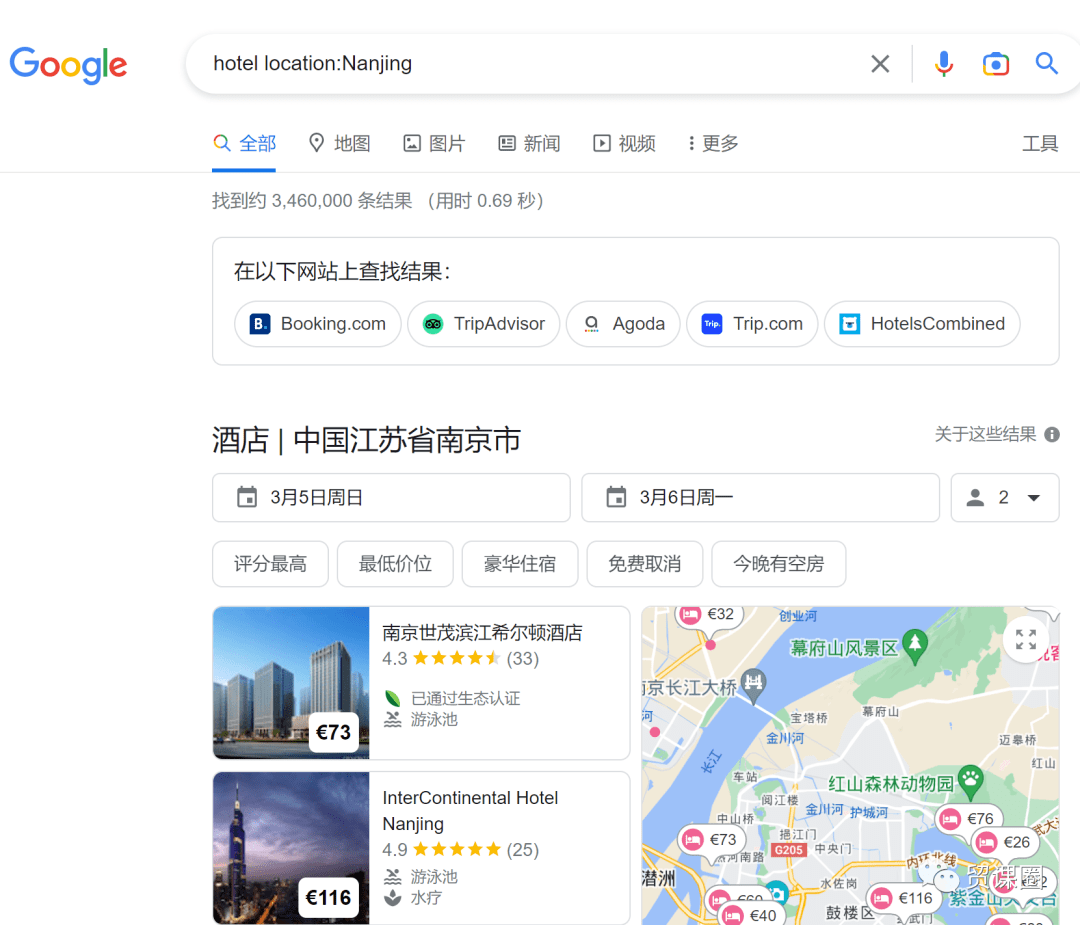Click the €40 map price pin
The width and height of the screenshot is (1080, 925).
pos(750,915)
